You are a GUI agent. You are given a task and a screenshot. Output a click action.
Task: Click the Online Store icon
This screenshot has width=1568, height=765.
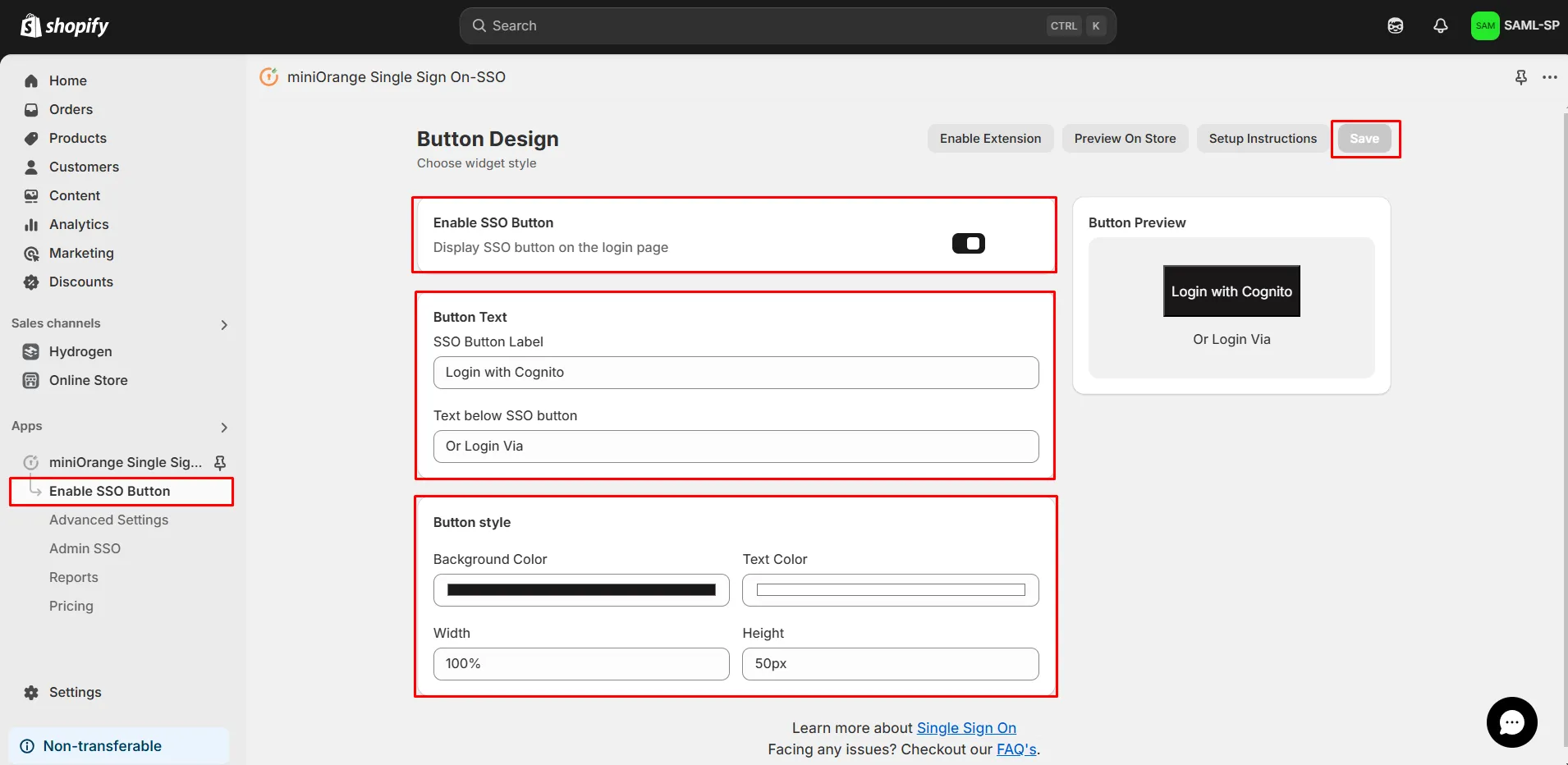(31, 380)
